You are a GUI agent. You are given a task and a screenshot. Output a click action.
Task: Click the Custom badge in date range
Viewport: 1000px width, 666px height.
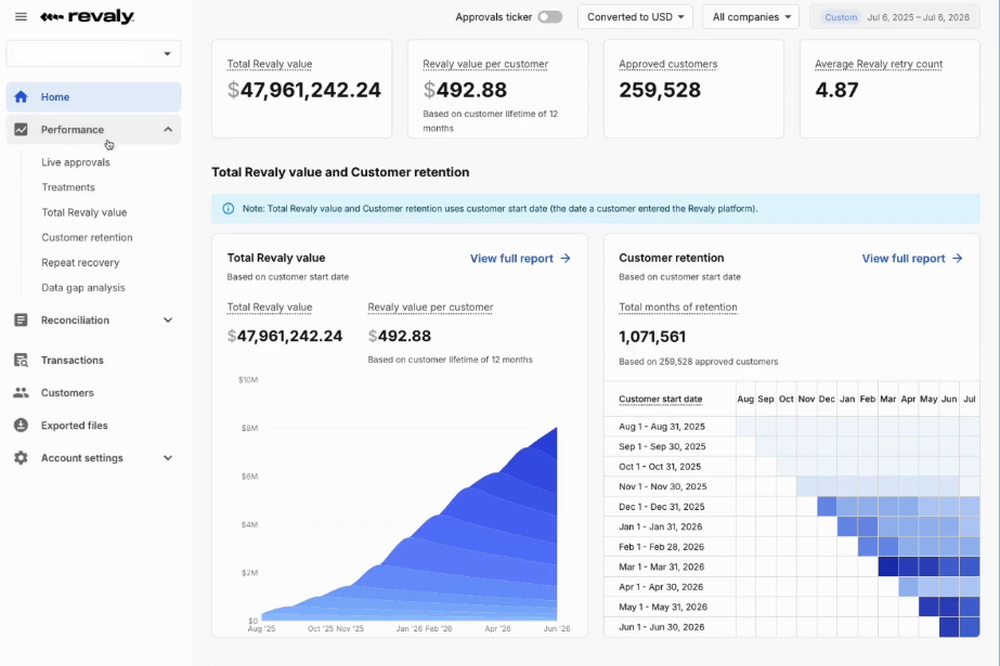point(841,17)
